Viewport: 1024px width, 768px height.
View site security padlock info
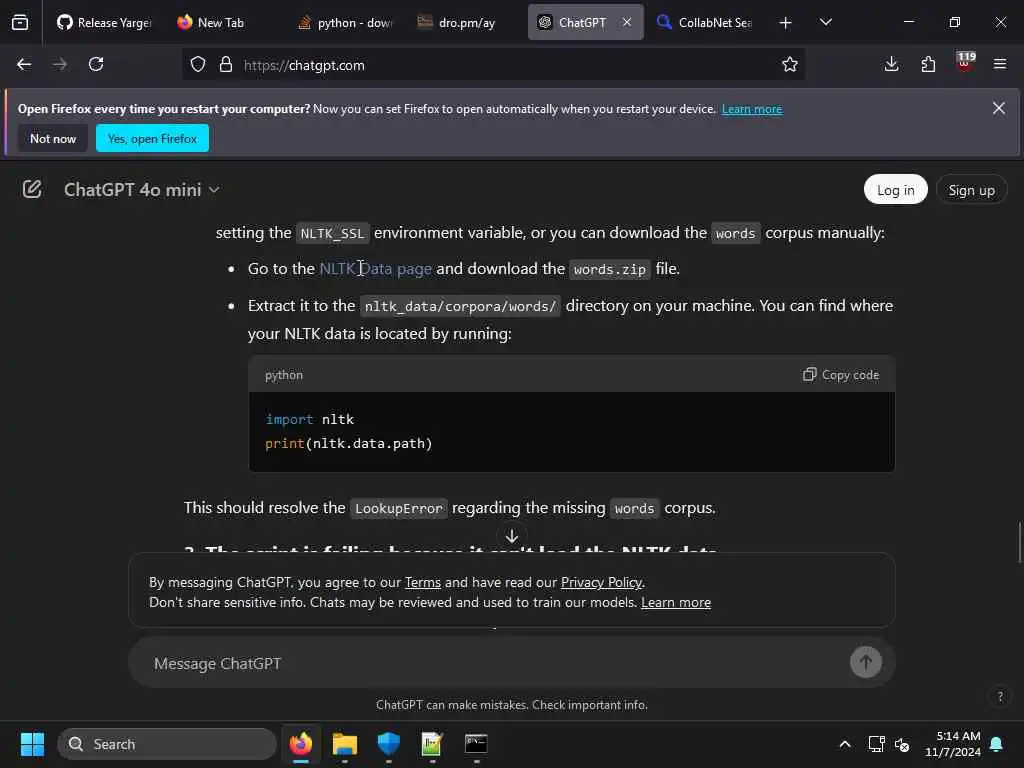point(226,65)
